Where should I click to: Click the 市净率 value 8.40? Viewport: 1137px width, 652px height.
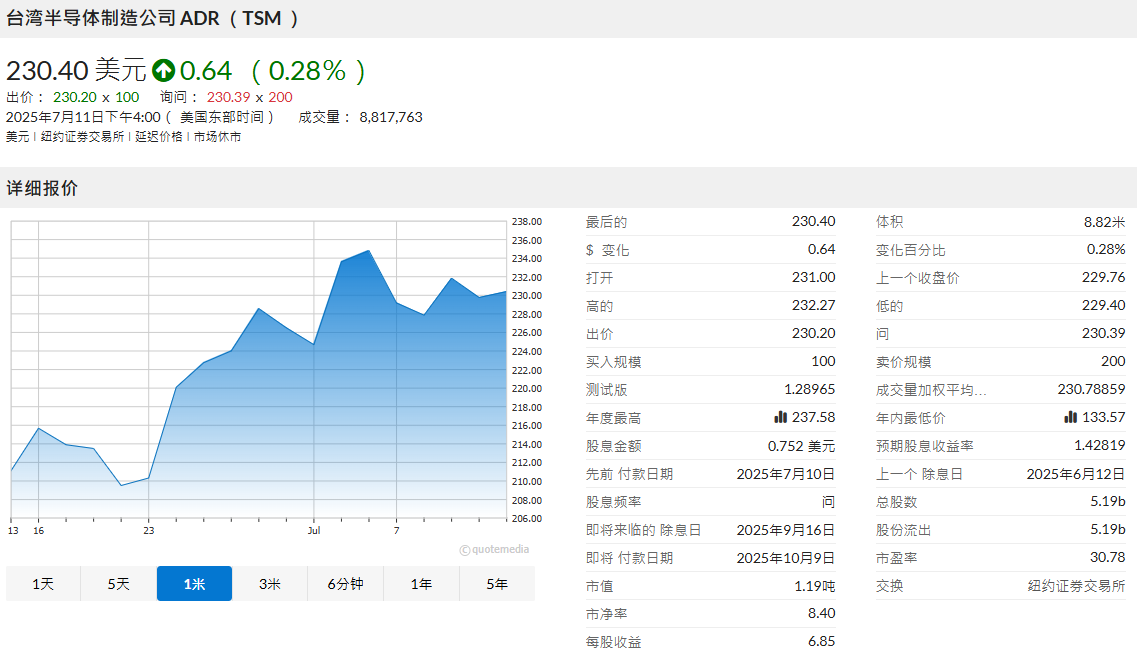pos(822,613)
